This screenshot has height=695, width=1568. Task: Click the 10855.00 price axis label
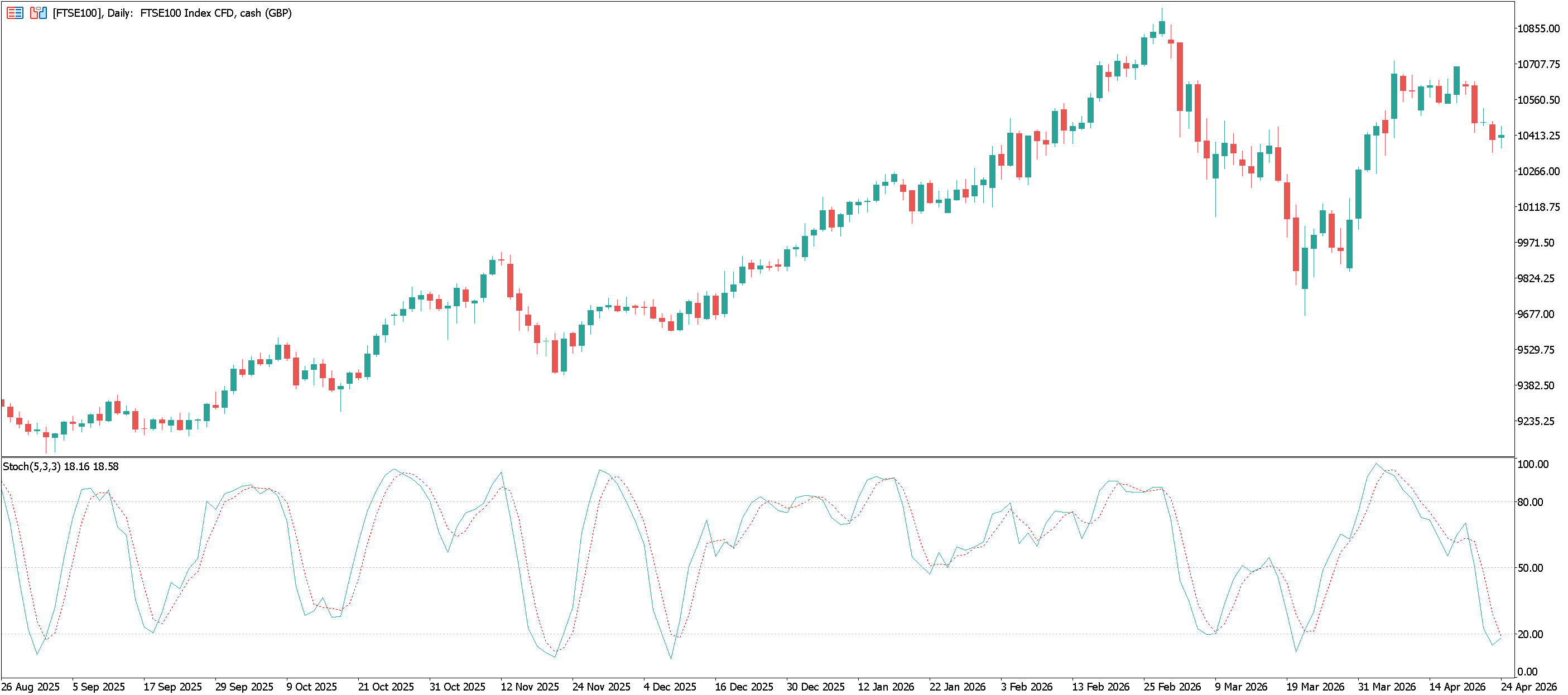point(1538,28)
